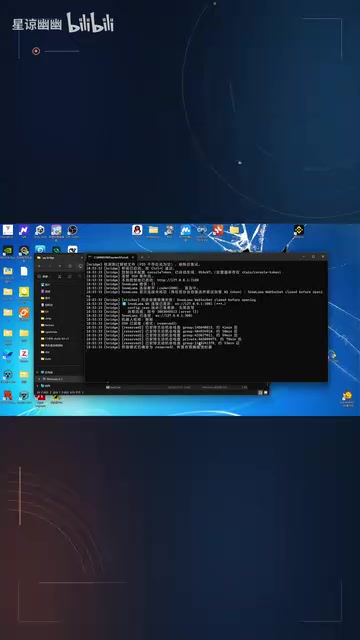Open the yellow Binance-style desktop icon
This screenshot has height=640, width=360.
pyautogui.click(x=299, y=230)
